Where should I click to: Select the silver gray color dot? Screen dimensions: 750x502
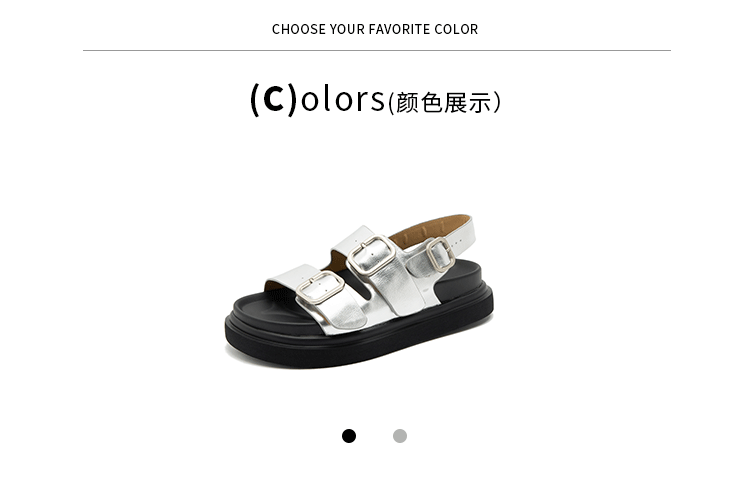400,436
